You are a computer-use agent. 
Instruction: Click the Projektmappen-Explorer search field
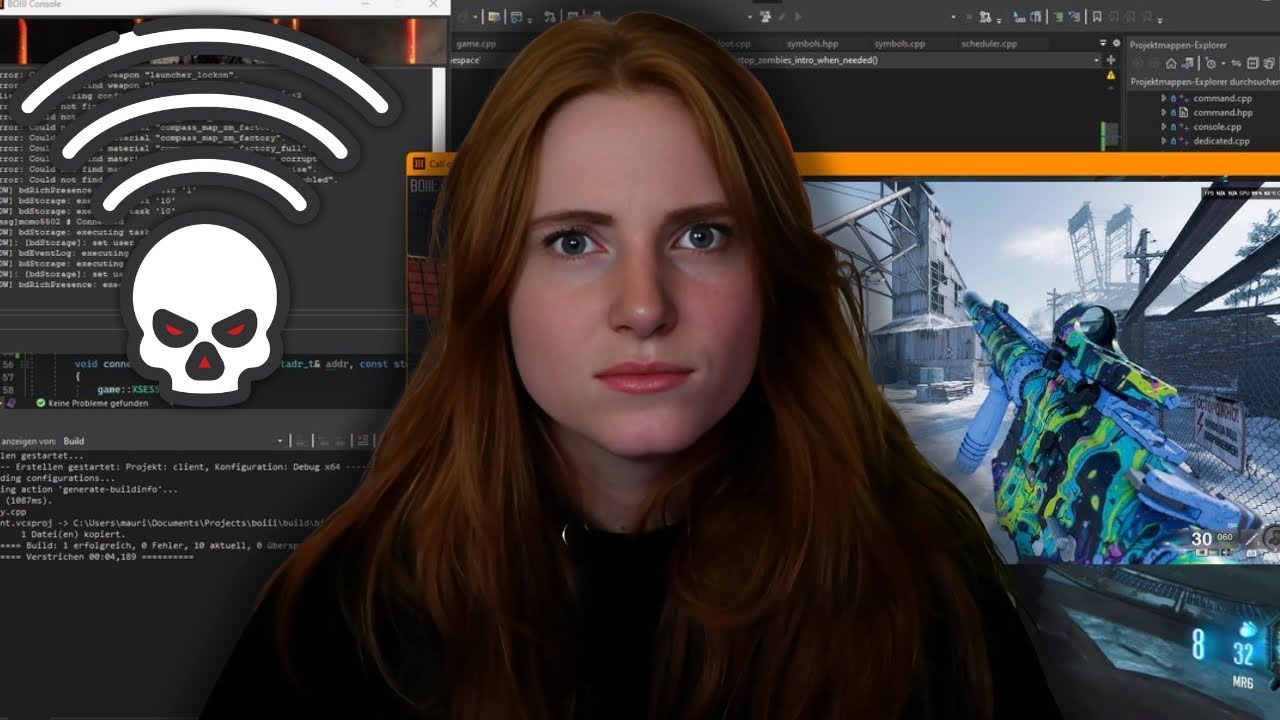coord(1203,81)
